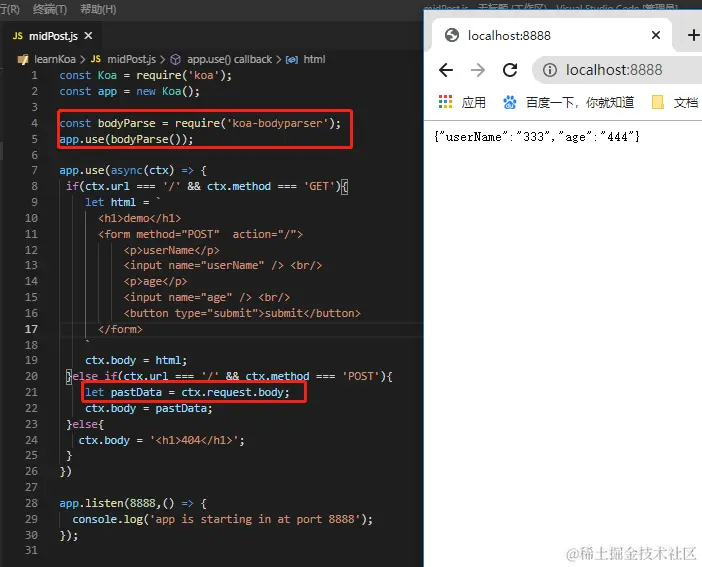Image resolution: width=702 pixels, height=567 pixels.
Task: Click the learnKoa folder icon in breadcrumb
Action: point(22,59)
